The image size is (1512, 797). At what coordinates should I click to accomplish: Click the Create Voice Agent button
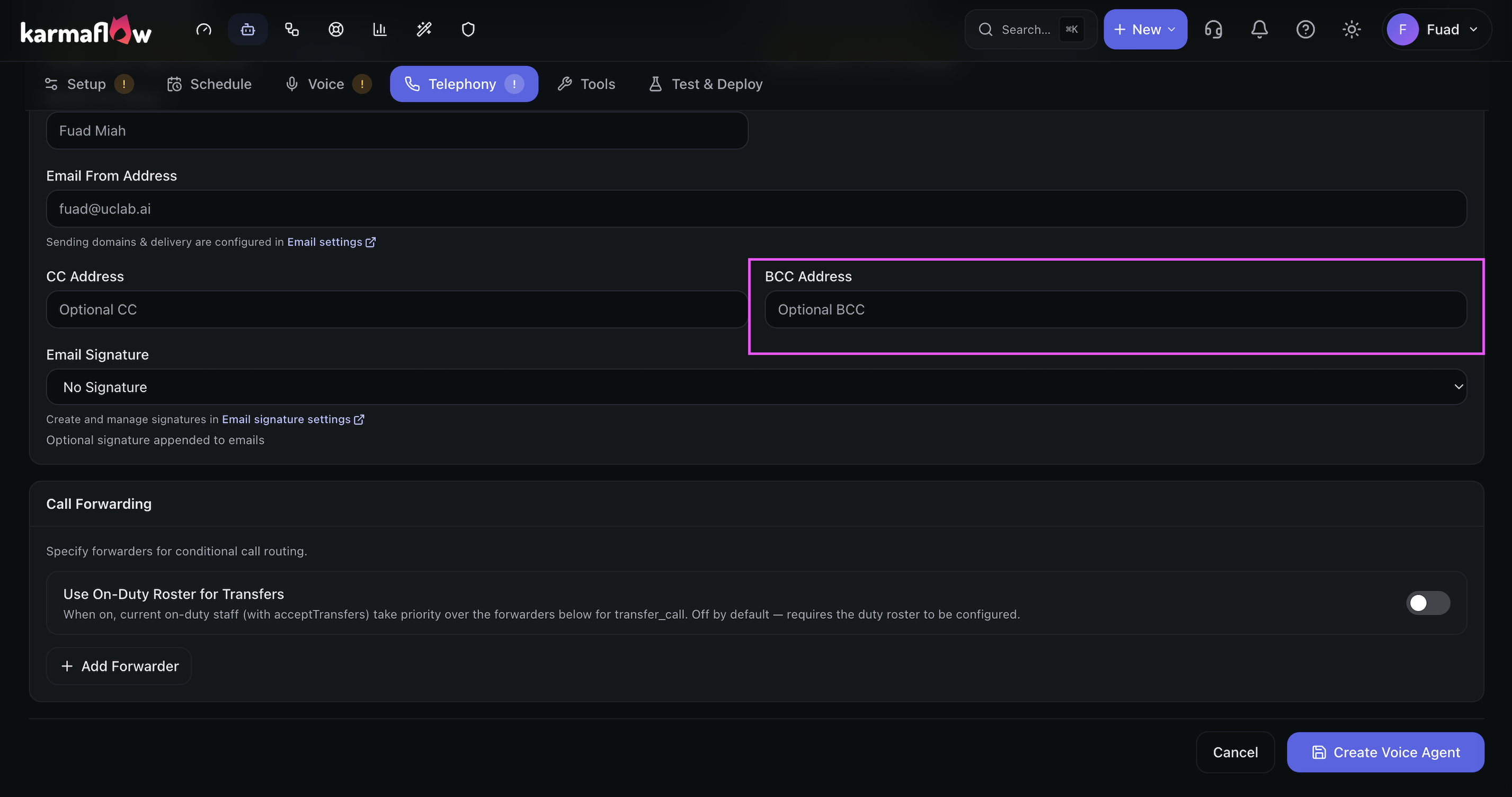pos(1385,752)
